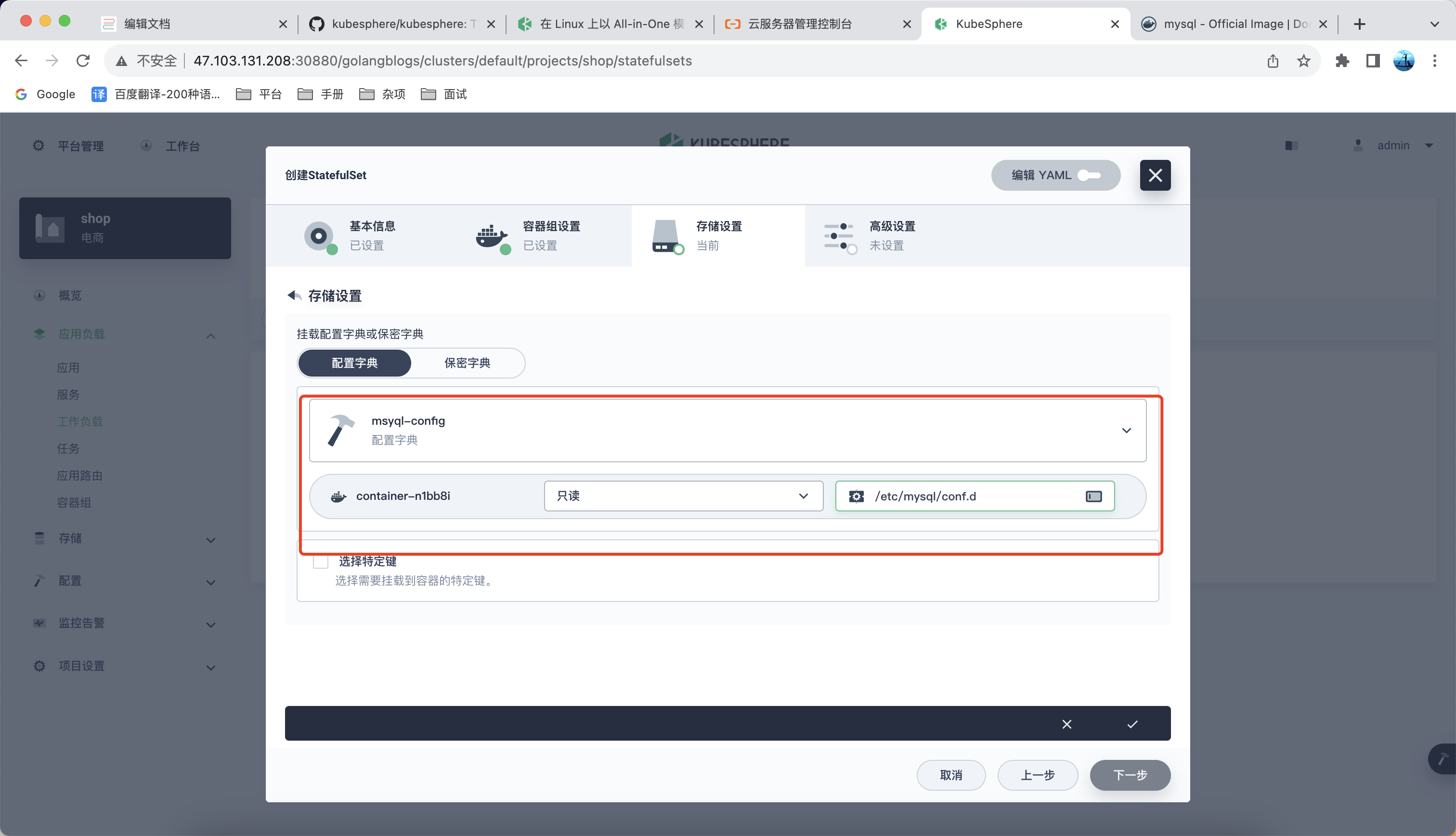1456x836 pixels.
Task: Switch to the 云服务器管理控制台 tab
Action: pyautogui.click(x=818, y=24)
